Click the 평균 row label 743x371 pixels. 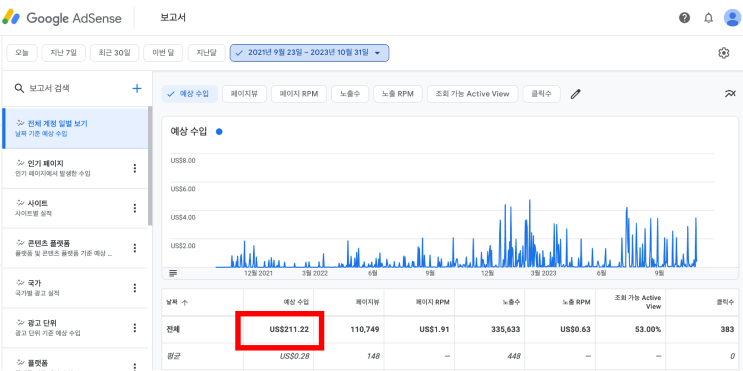[172, 356]
